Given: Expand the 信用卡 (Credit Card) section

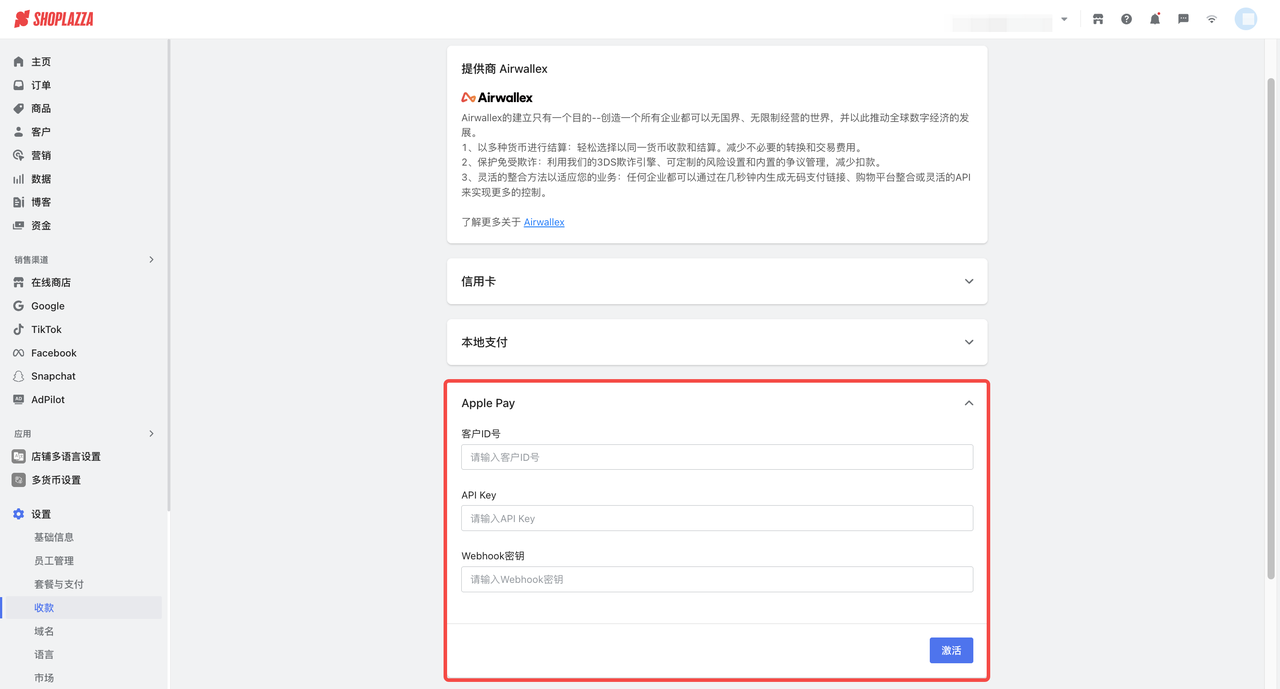Looking at the screenshot, I should (968, 281).
